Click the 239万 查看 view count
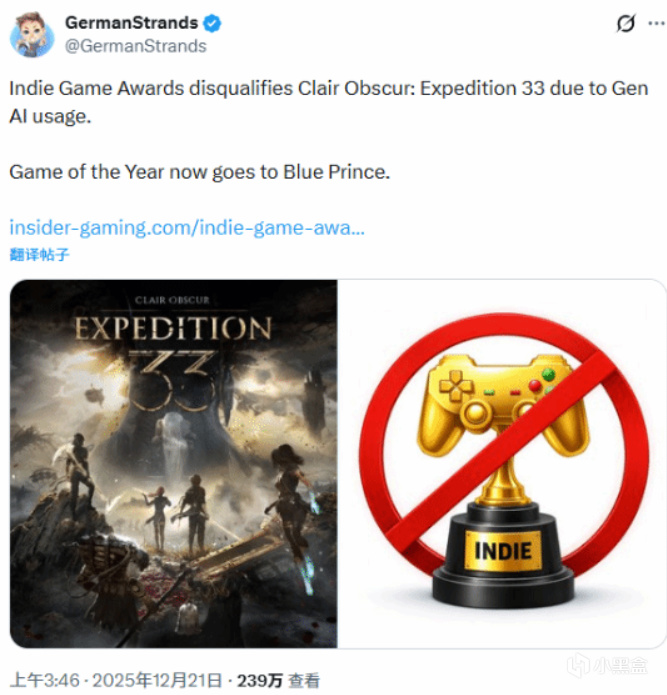The image size is (667, 695). [x=278, y=680]
